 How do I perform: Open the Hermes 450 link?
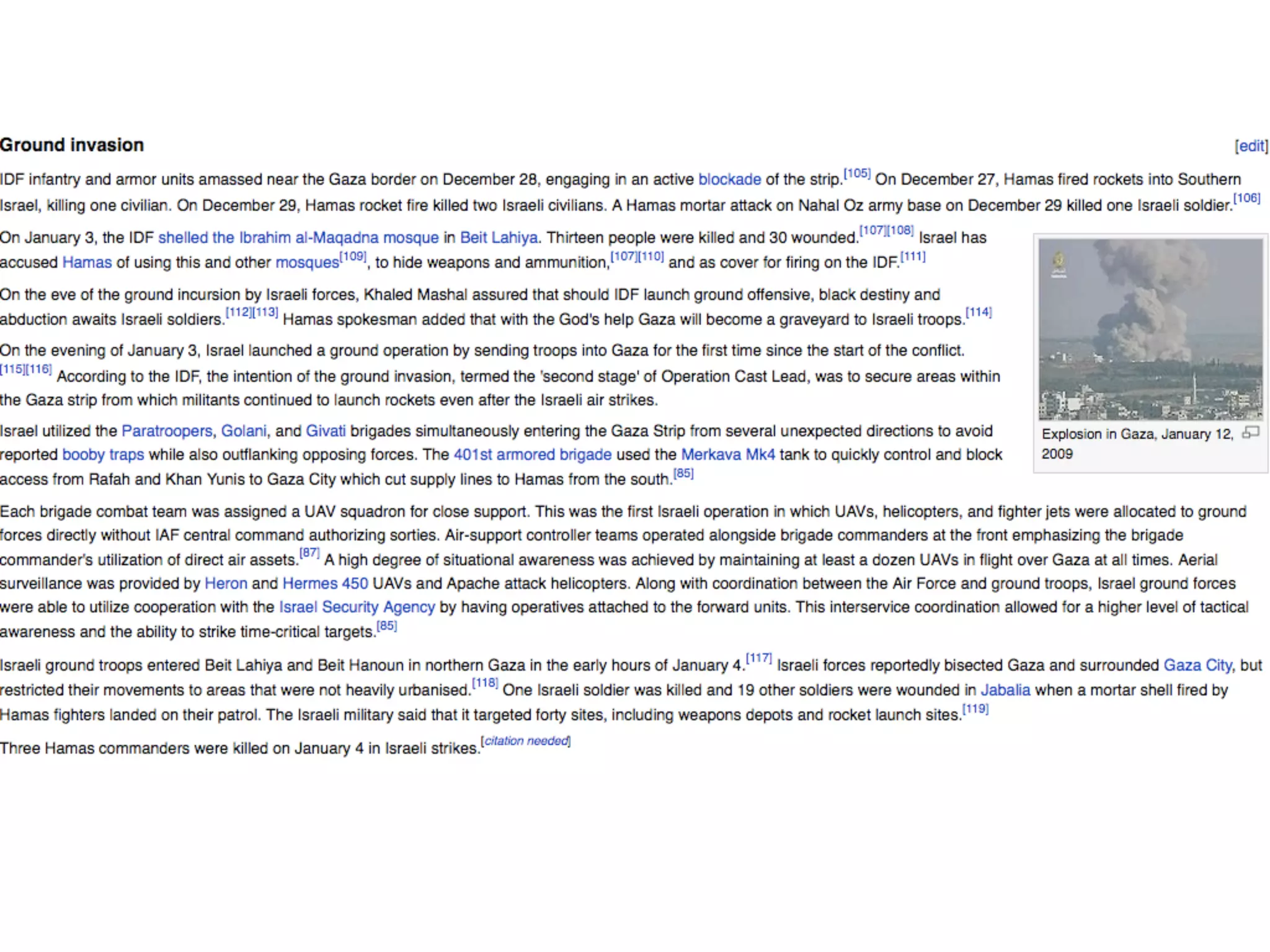click(325, 584)
